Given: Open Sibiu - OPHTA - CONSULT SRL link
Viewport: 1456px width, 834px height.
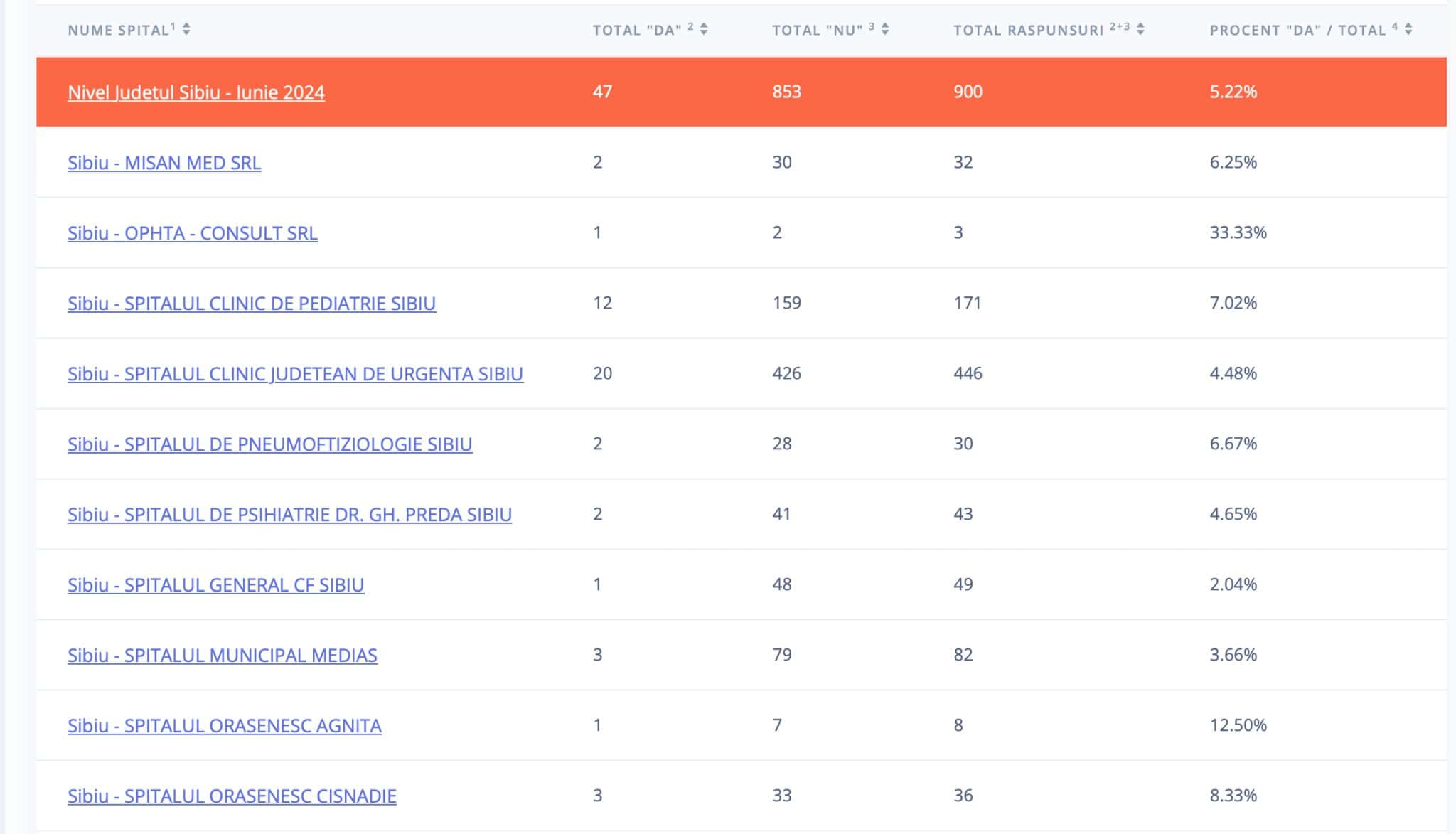Looking at the screenshot, I should point(193,233).
